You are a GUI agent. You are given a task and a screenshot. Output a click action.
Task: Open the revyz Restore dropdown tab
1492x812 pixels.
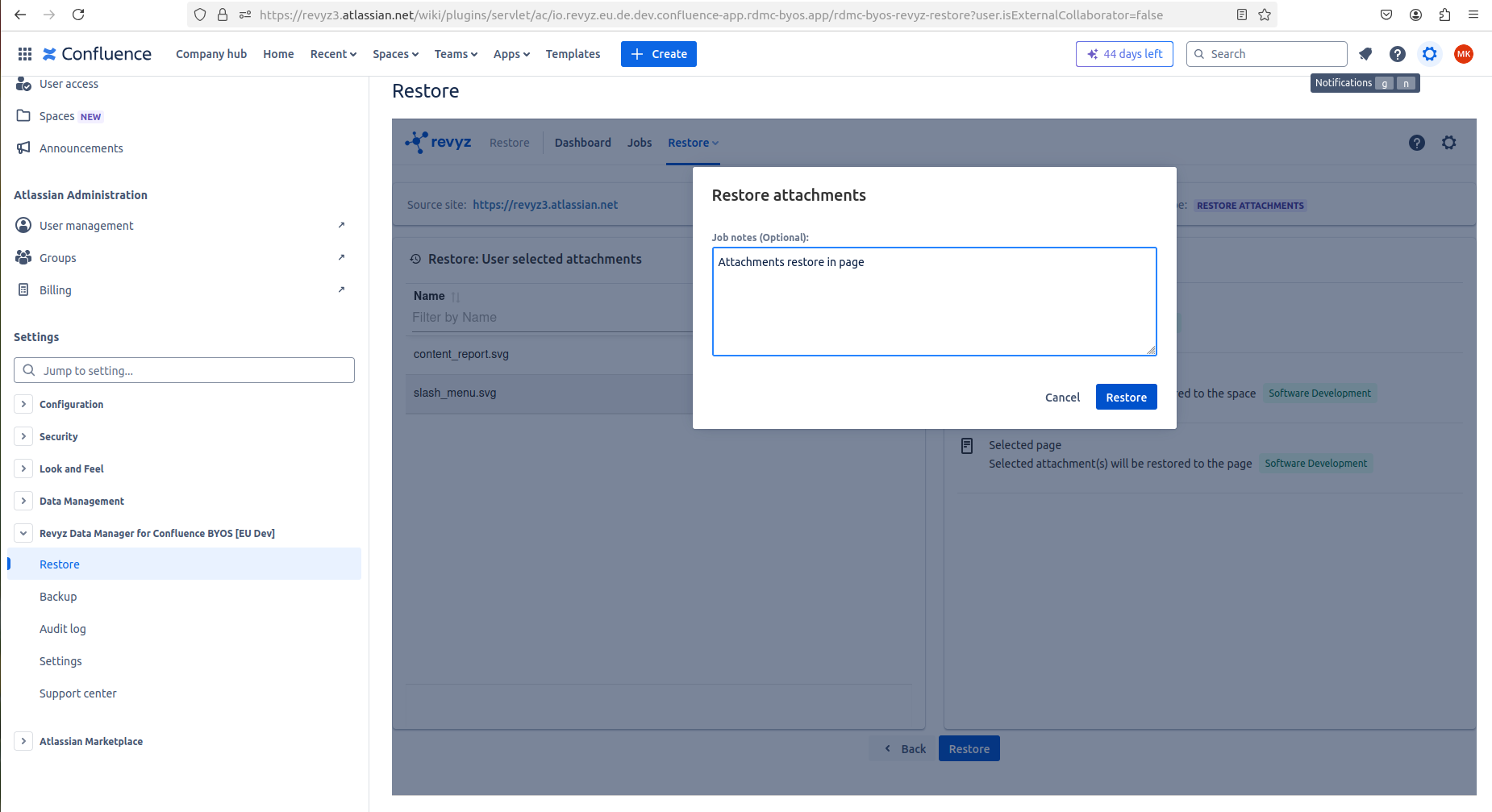[x=693, y=143]
